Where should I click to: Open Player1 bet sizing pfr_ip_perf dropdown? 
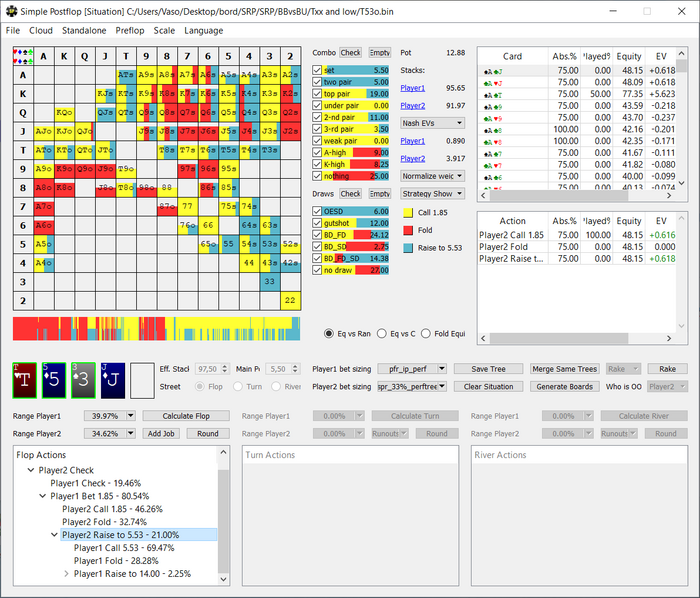[x=412, y=369]
